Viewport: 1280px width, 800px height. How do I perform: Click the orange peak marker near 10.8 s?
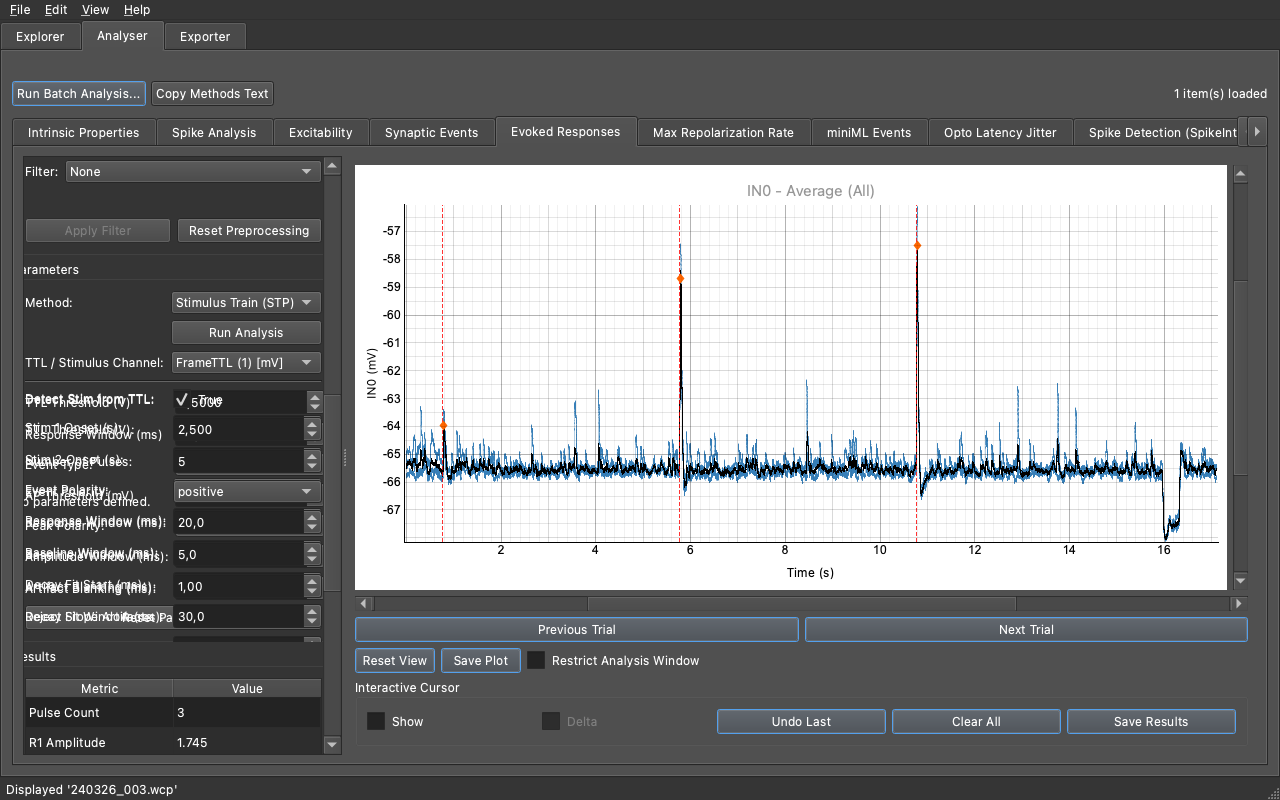click(917, 245)
